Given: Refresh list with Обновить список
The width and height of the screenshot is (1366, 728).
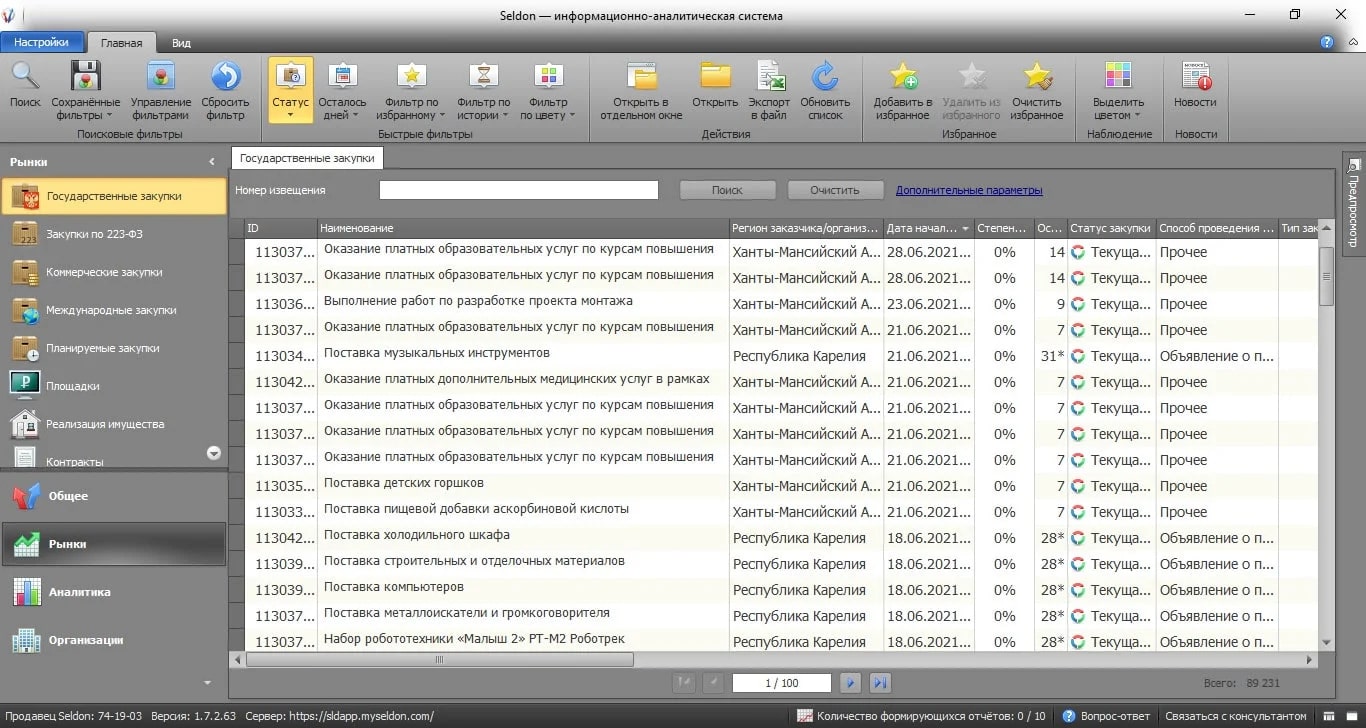Looking at the screenshot, I should (825, 89).
